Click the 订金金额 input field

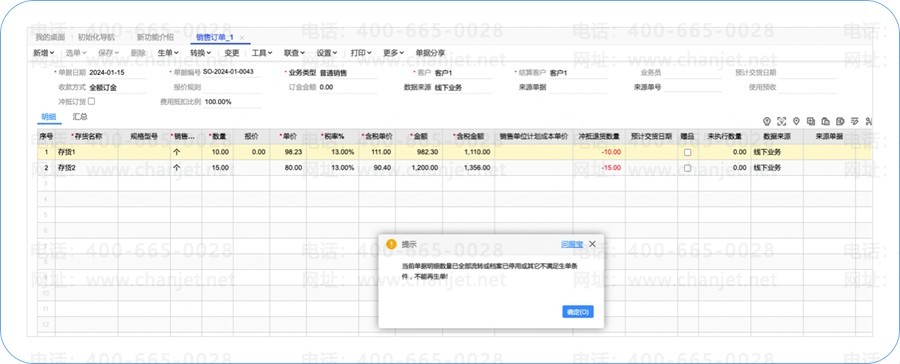point(347,87)
